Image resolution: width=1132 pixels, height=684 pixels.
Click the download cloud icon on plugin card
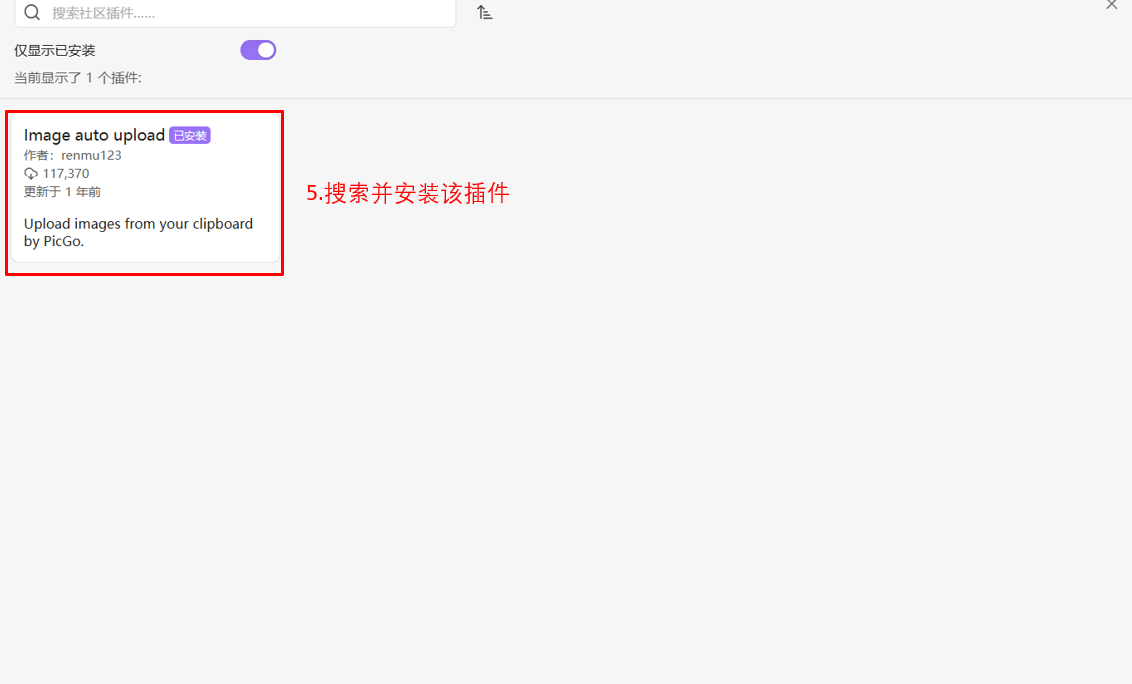30,173
